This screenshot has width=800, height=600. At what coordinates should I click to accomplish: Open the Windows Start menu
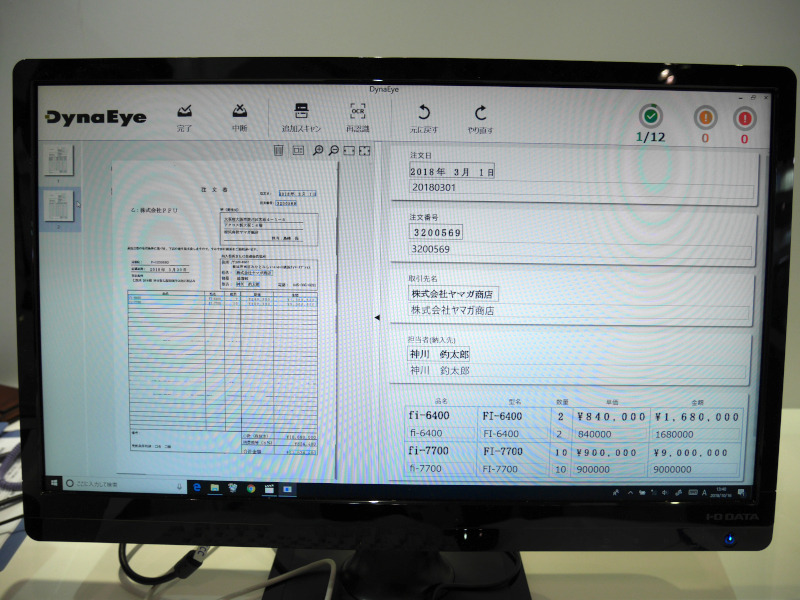pyautogui.click(x=54, y=482)
